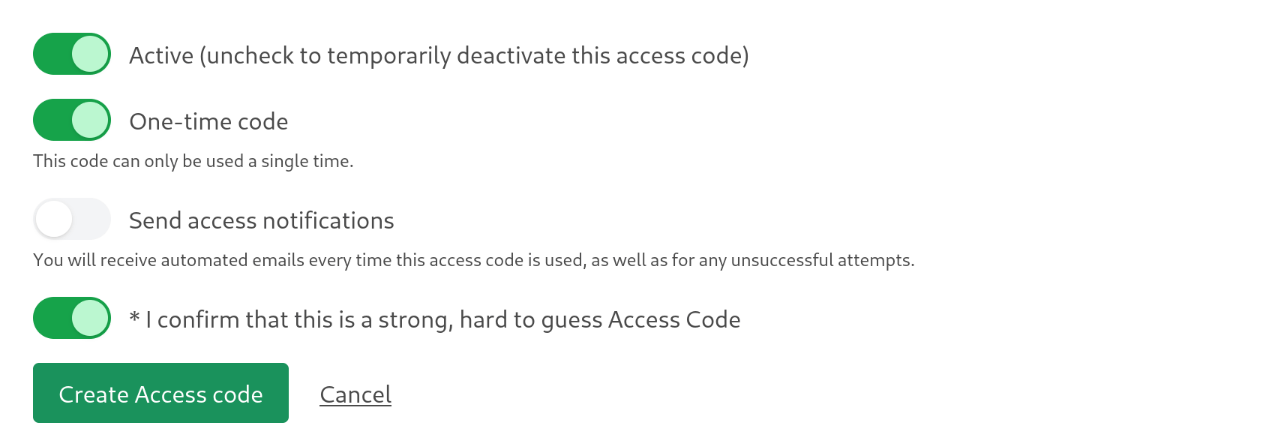Click the Cancel link
Viewport: 1288px width, 446px height.
355,394
